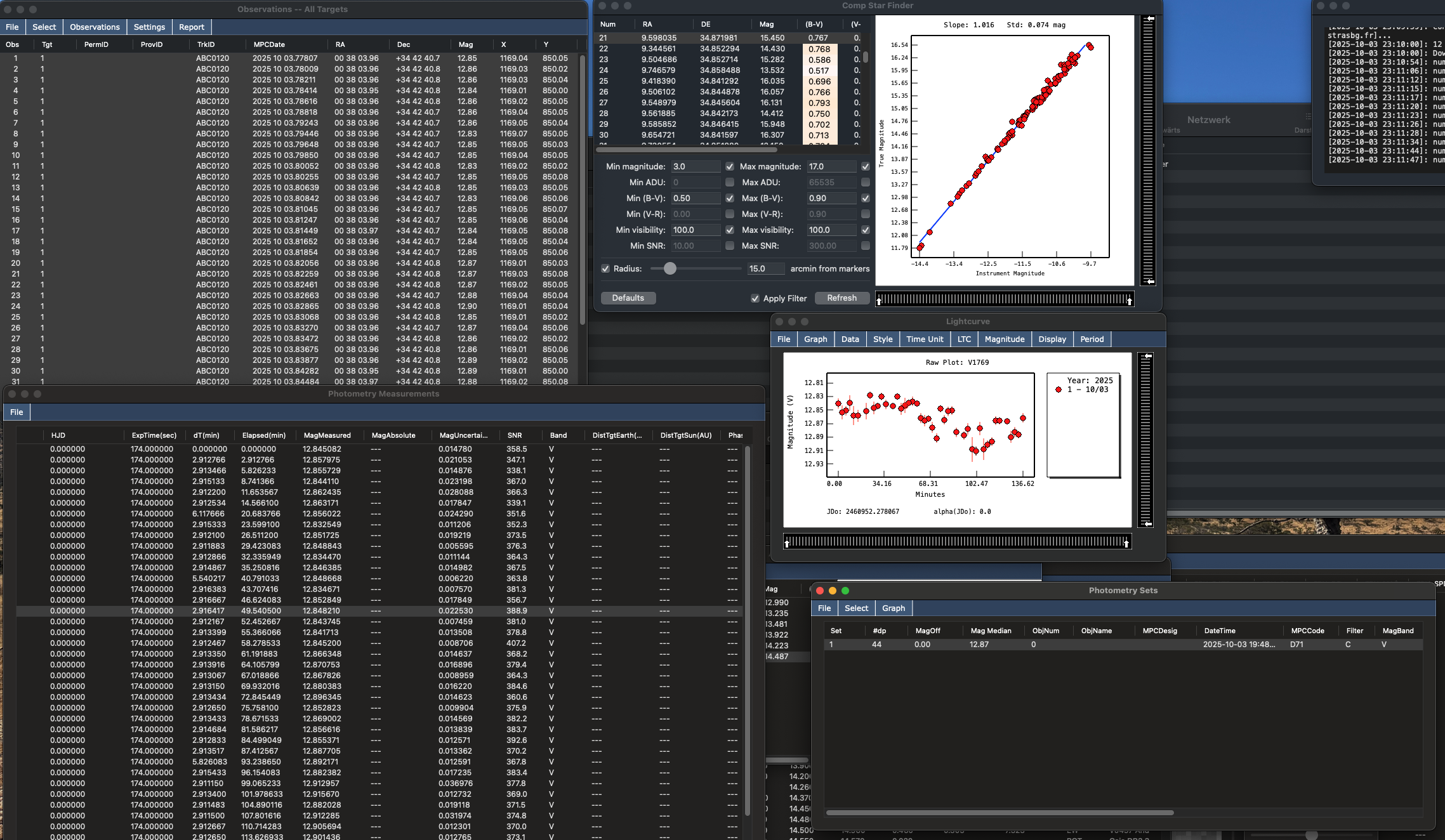Click left up-arrow marker below Lightcurve plot

788,543
